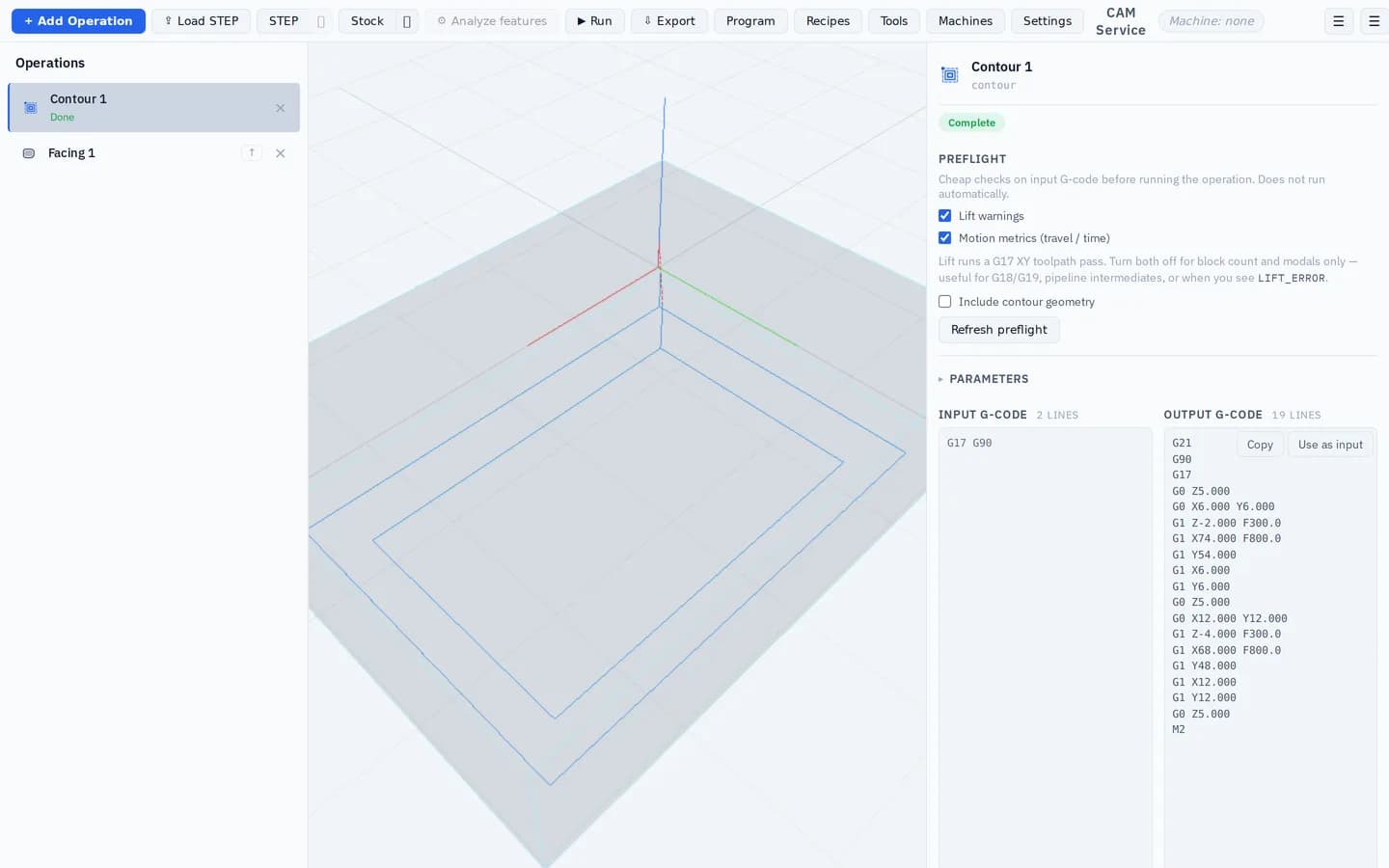Click the icon beside the Stock button
Screen dimensions: 1389x868
(x=407, y=21)
